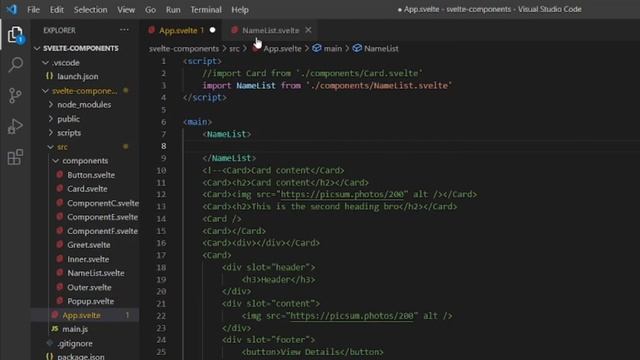Click EXPLORER panel title
Viewport: 640px width, 360px height.
[59, 30]
